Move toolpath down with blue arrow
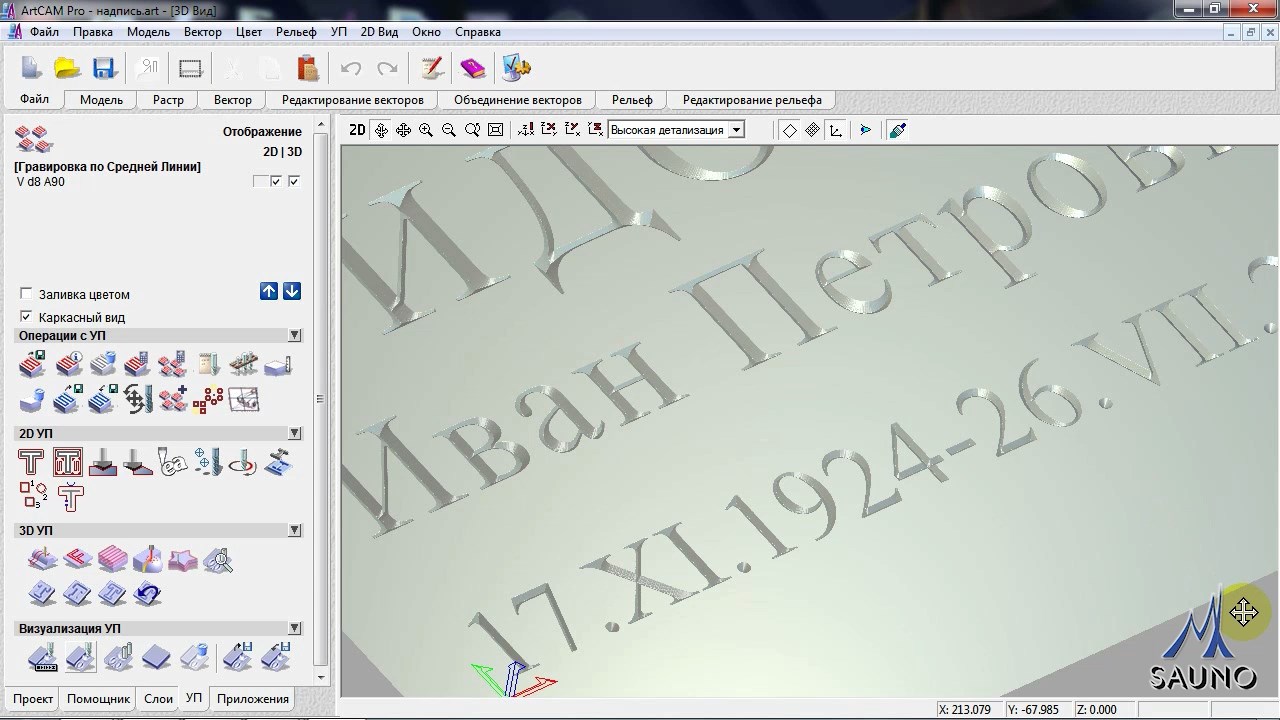 click(292, 291)
